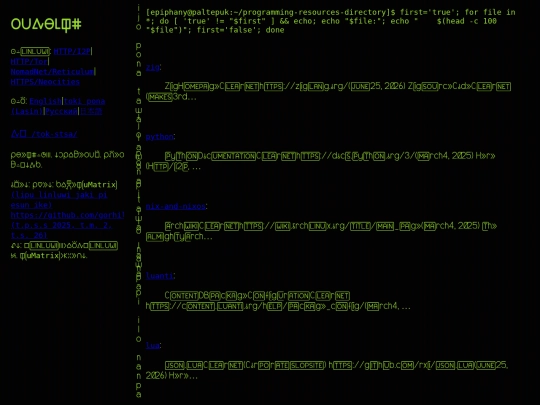The image size is (540, 405).
Task: Open the python file link
Action: point(159,137)
